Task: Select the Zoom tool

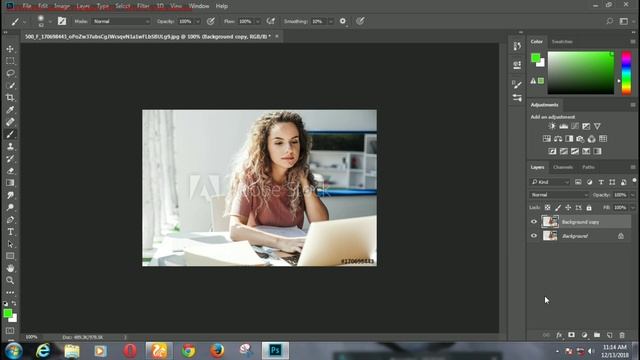Action: pyautogui.click(x=10, y=280)
